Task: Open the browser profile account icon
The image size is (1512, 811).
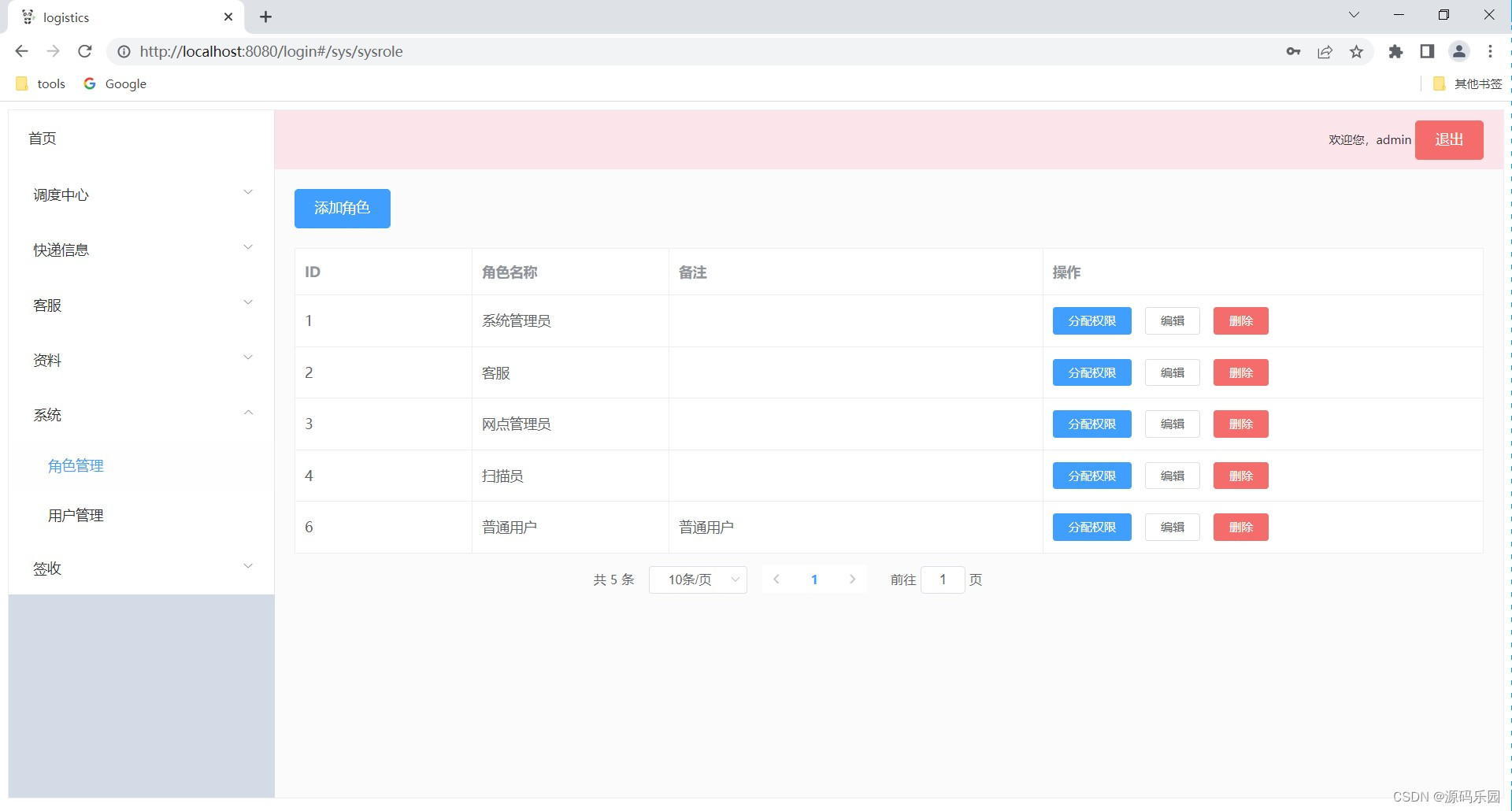Action: tap(1458, 51)
